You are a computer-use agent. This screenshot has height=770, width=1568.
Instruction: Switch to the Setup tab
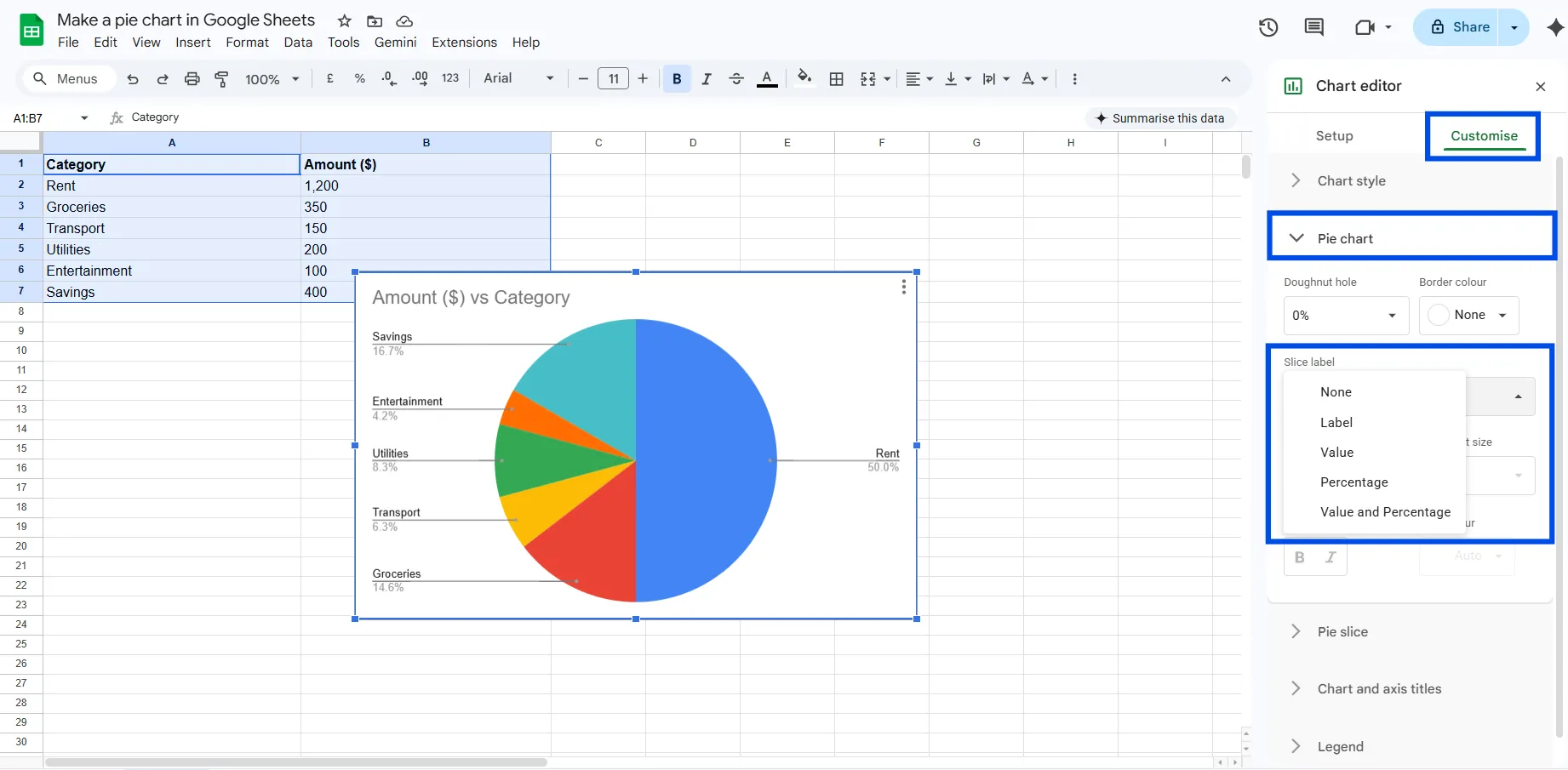(x=1334, y=135)
